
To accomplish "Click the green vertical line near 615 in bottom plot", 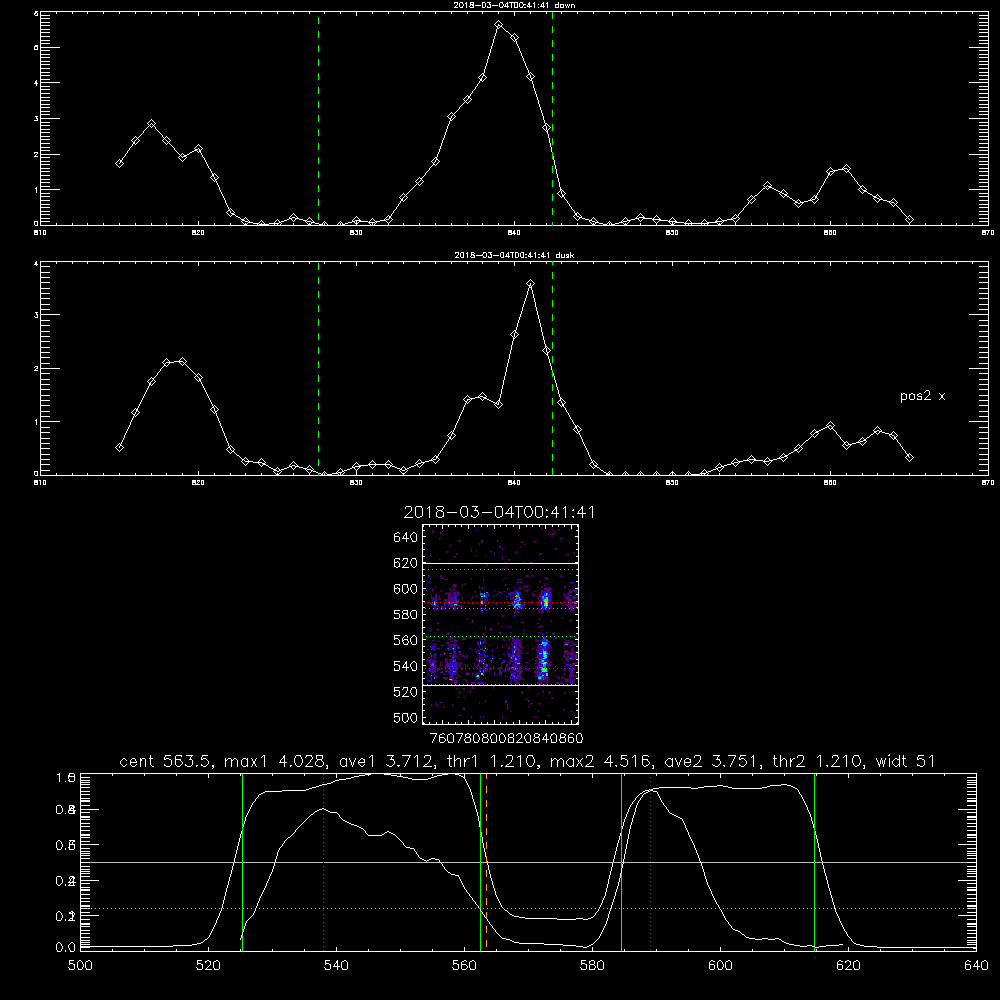I will click(x=814, y=861).
